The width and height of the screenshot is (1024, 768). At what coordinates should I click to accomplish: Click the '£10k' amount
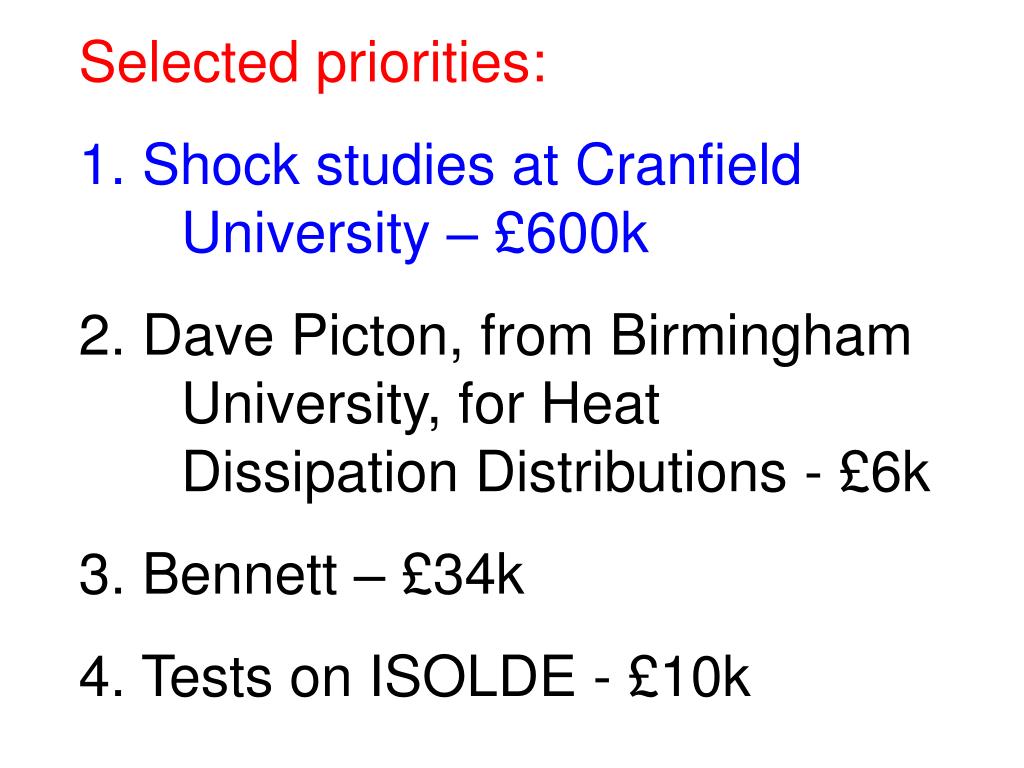coord(690,677)
